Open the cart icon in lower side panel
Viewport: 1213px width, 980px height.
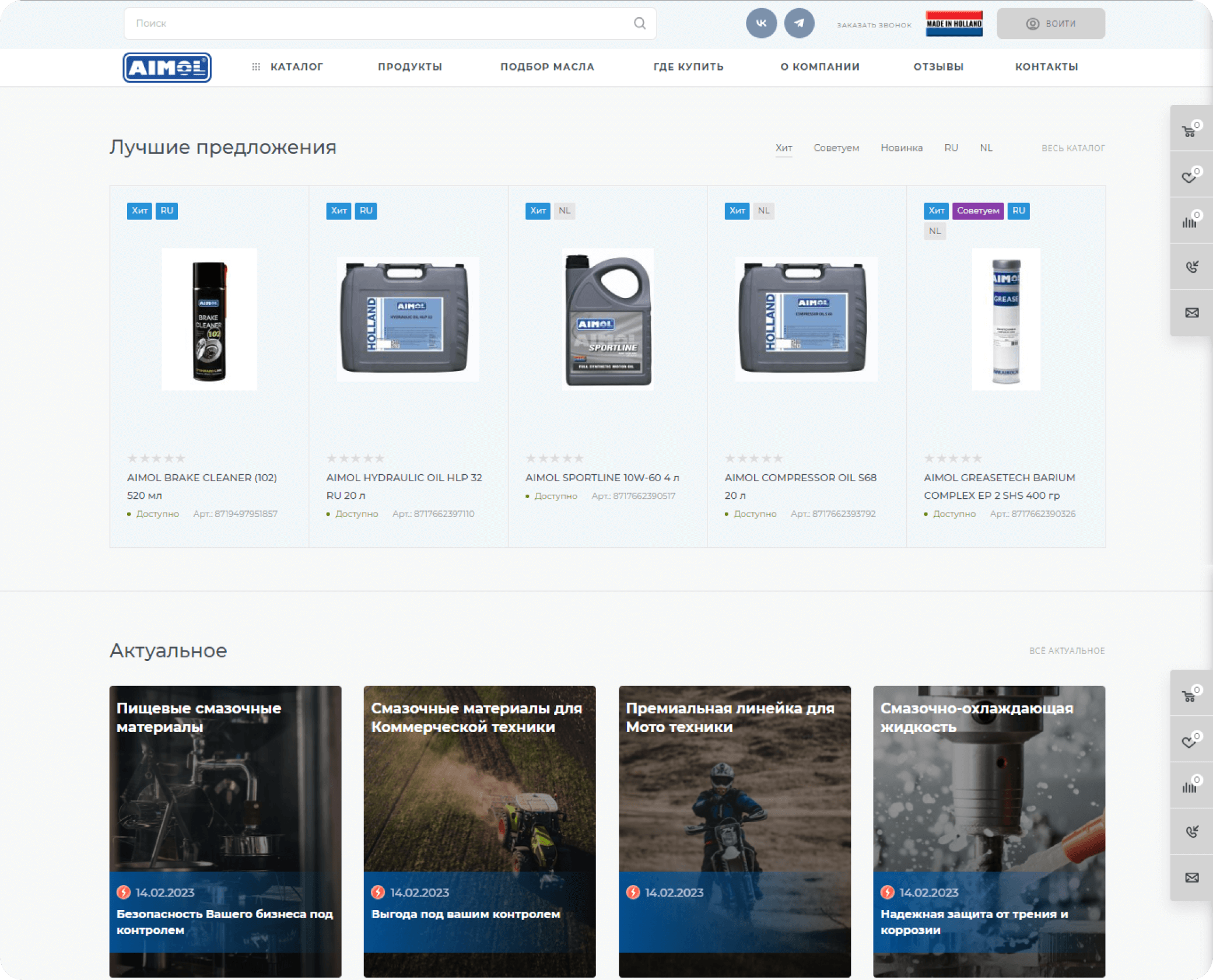1189,695
